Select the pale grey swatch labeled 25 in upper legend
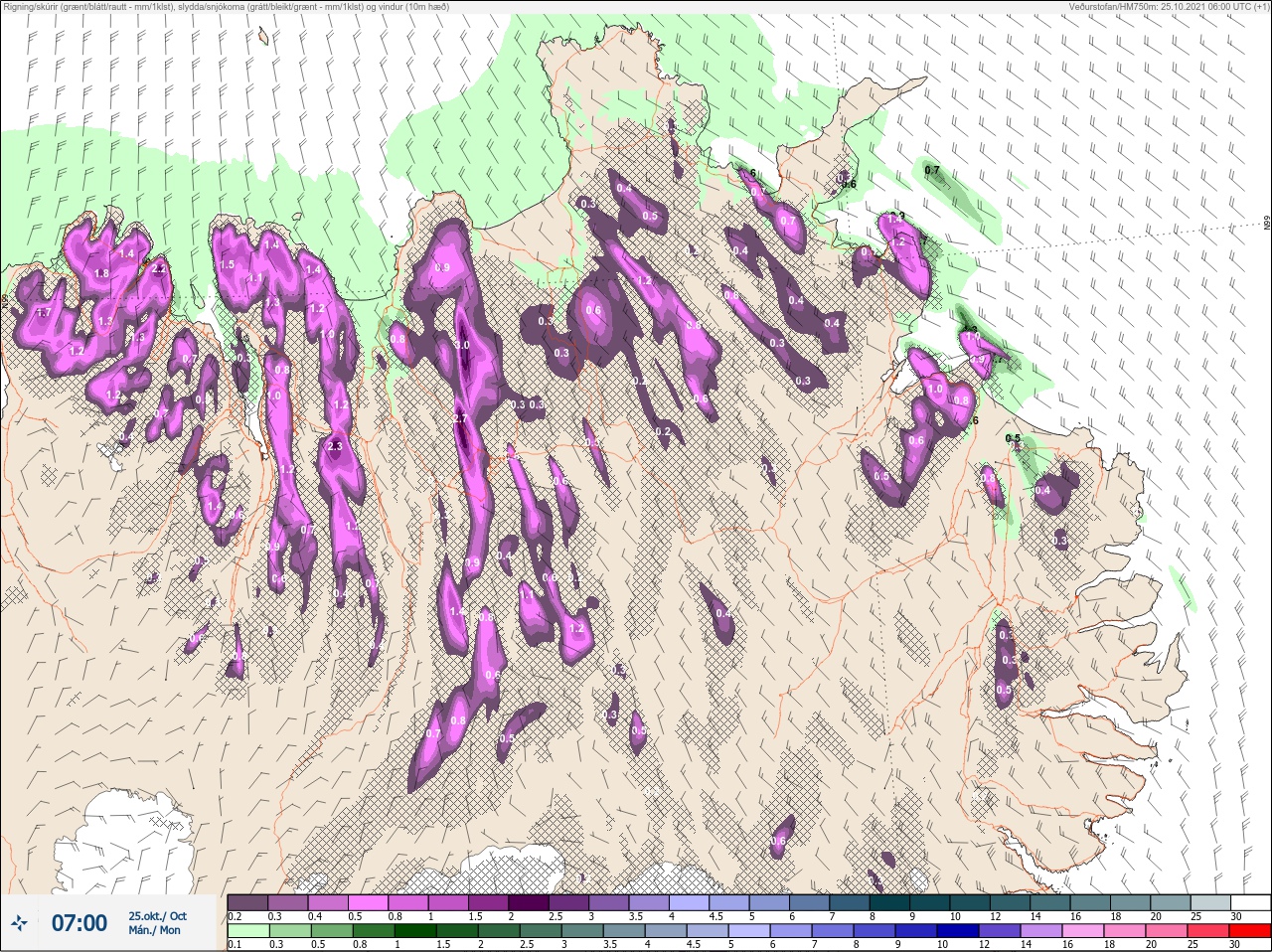 pyautogui.click(x=1210, y=902)
